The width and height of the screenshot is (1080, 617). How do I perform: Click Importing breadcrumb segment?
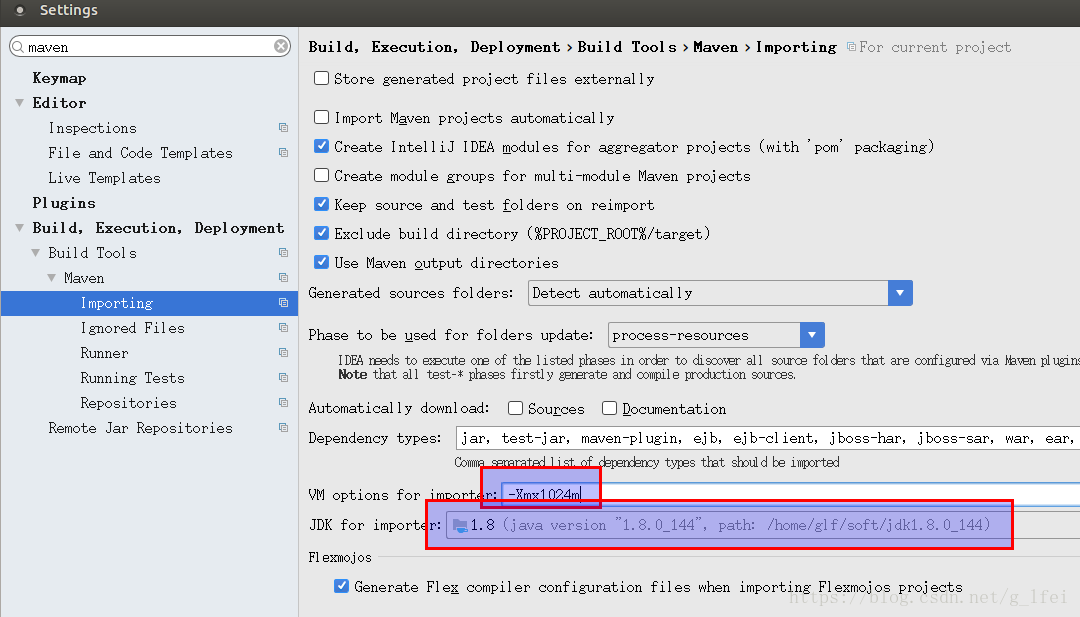[x=796, y=47]
